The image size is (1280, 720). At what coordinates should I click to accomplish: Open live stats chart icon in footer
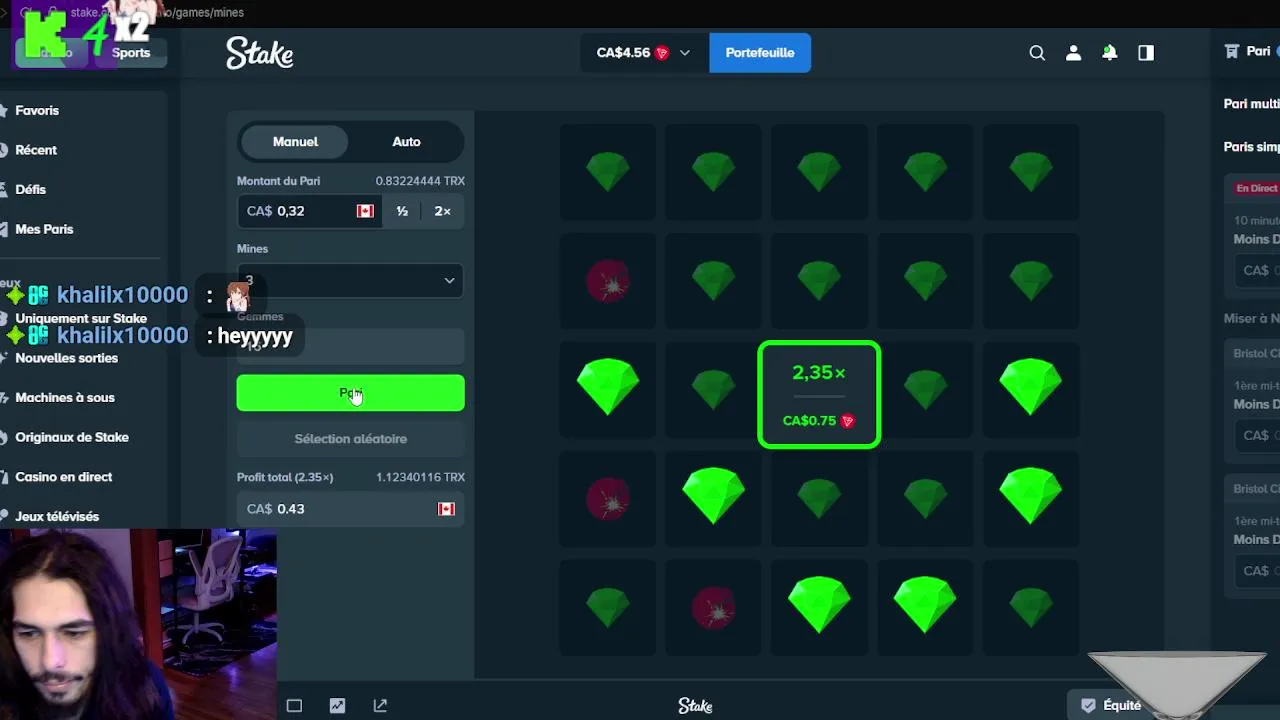click(x=337, y=706)
